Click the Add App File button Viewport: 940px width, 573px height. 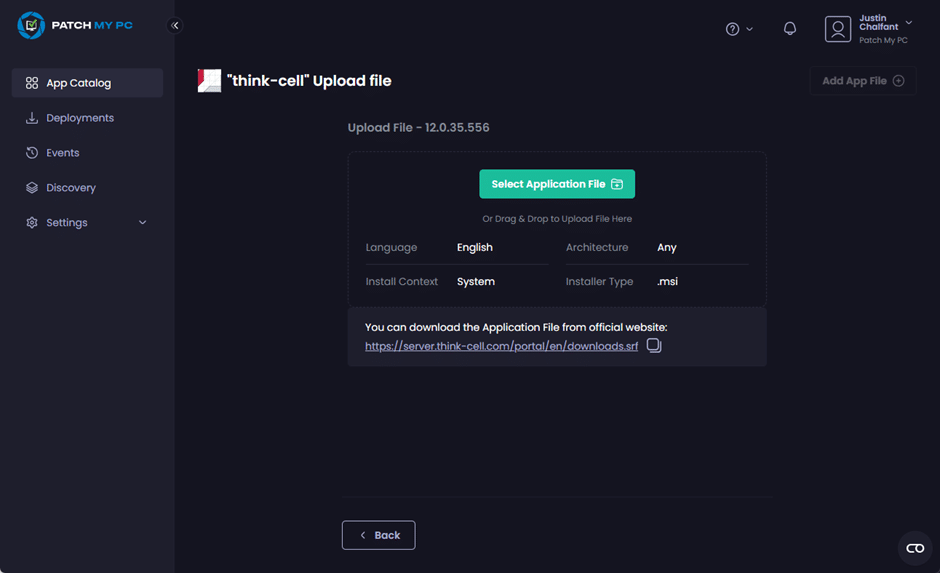(862, 81)
